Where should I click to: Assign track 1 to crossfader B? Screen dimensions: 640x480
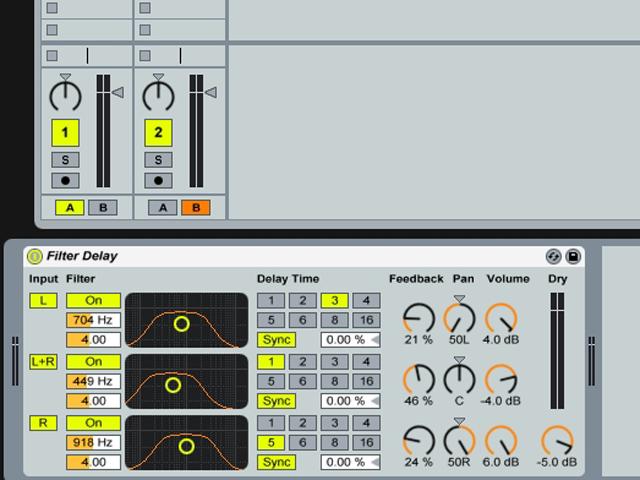coord(103,208)
